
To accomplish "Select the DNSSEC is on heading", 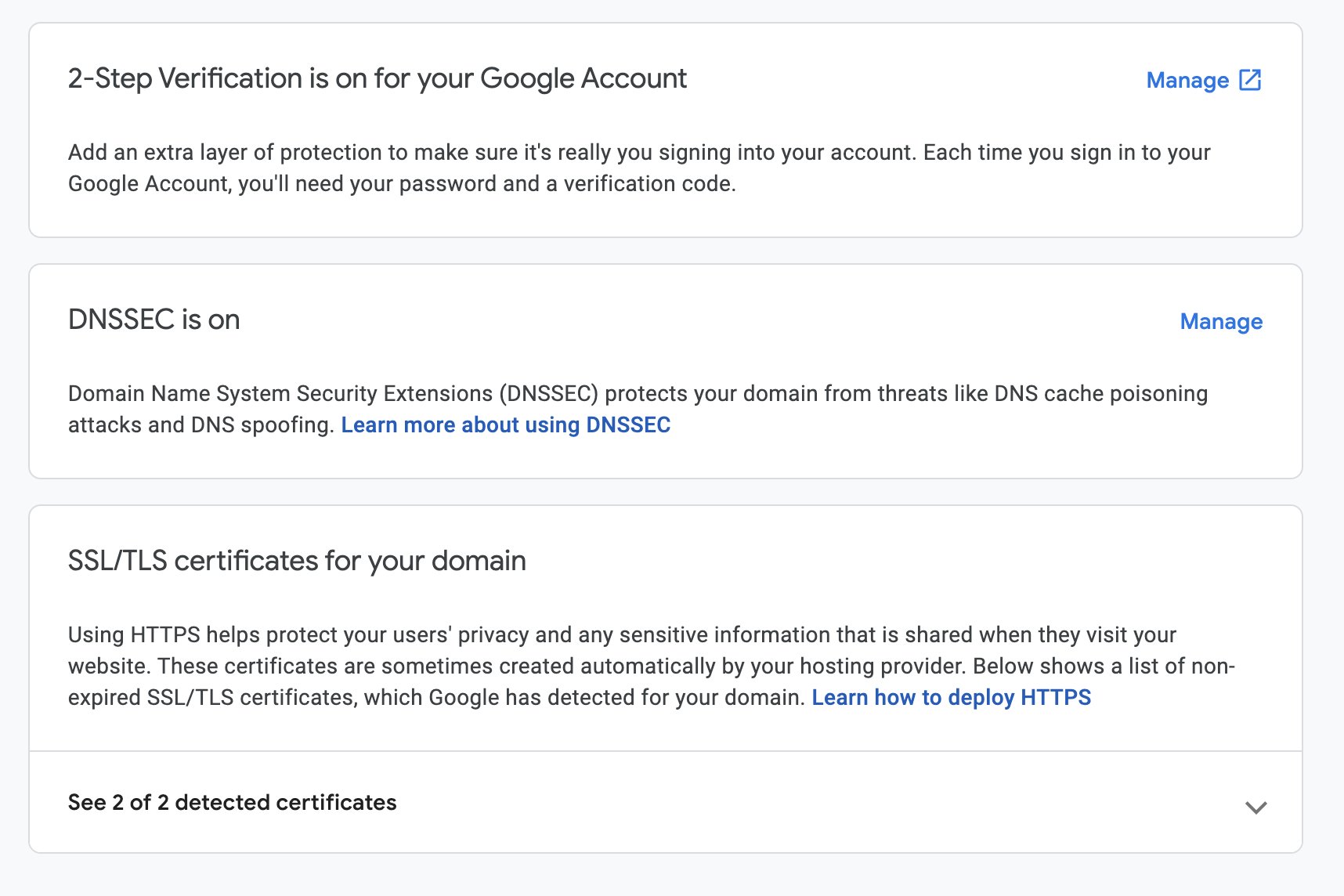I will [x=154, y=320].
